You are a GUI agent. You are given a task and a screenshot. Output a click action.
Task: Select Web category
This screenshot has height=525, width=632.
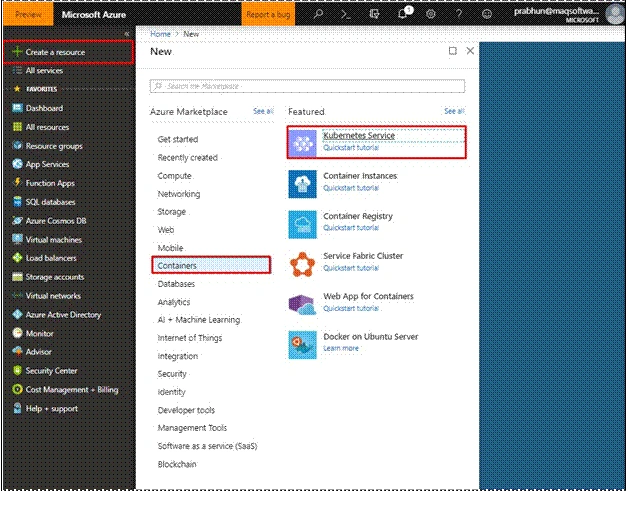click(x=166, y=230)
